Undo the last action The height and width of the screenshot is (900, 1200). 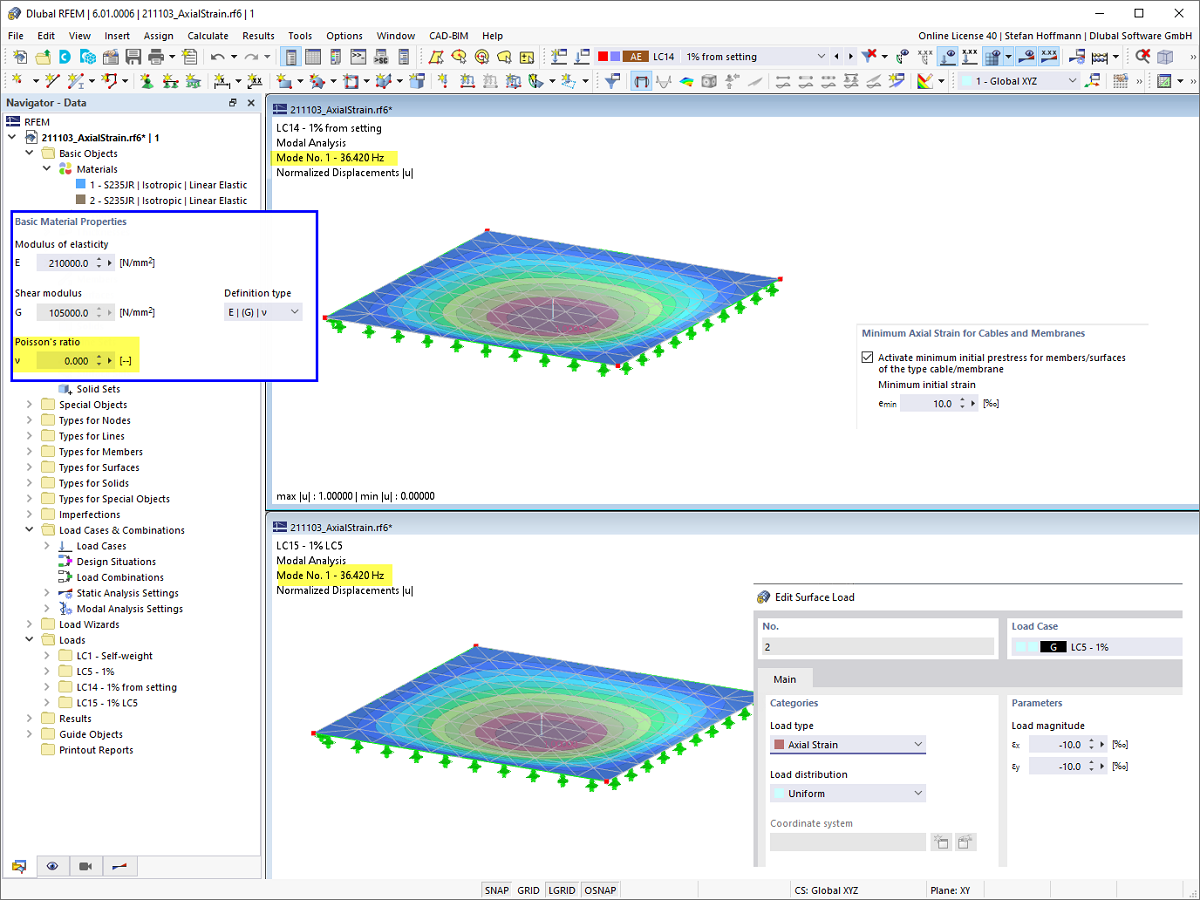point(217,57)
